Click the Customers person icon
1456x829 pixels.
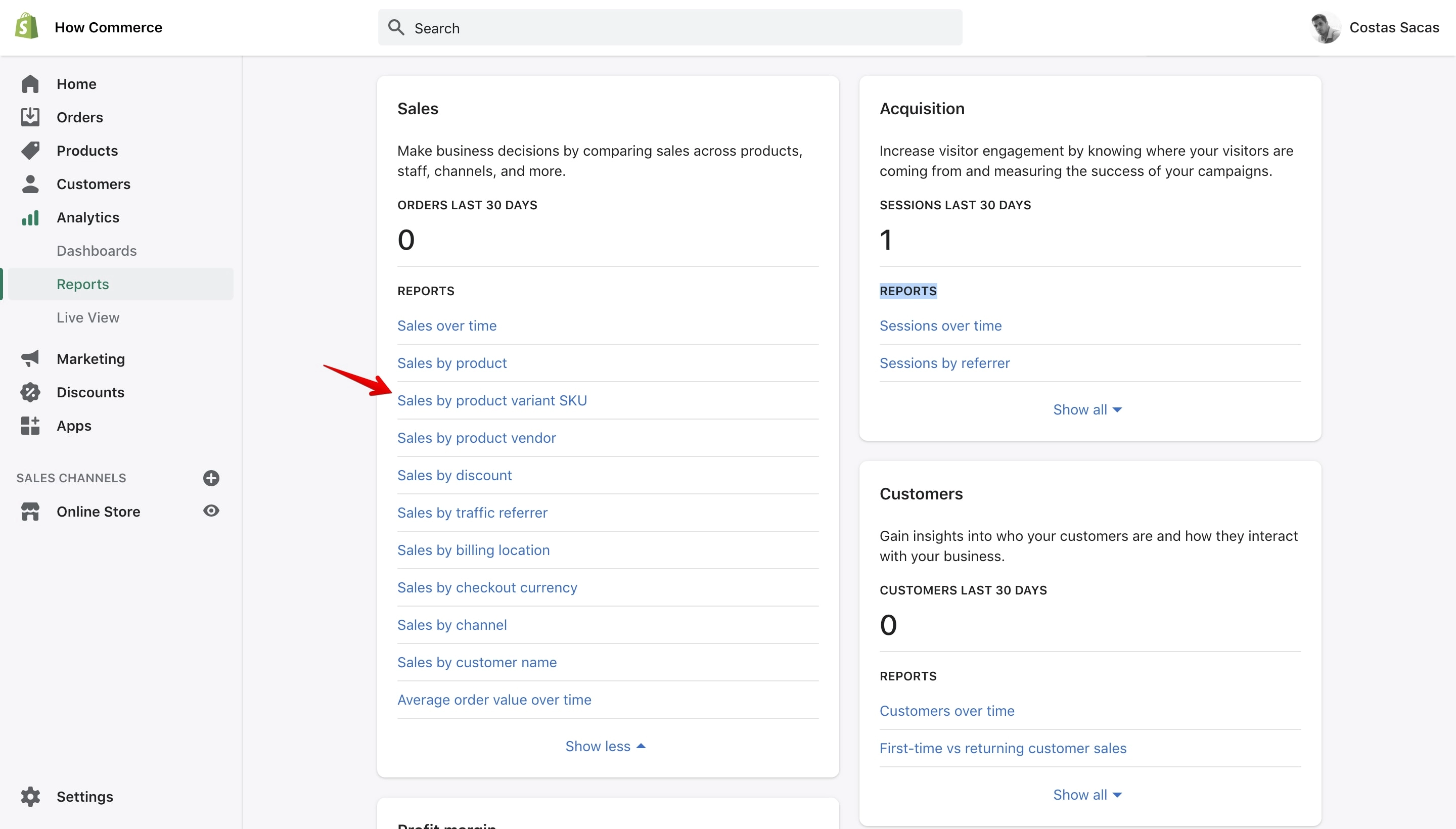click(x=30, y=184)
